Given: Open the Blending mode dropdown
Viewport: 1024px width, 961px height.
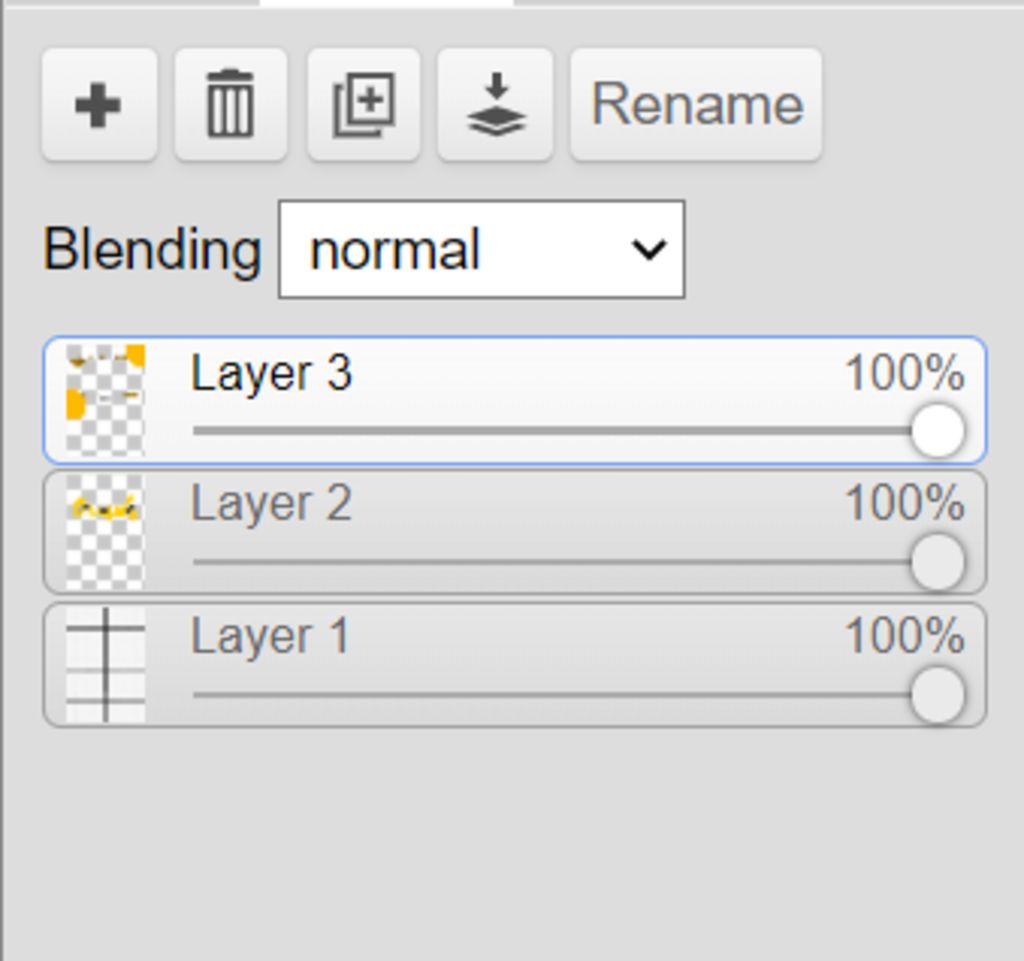Looking at the screenshot, I should click(482, 249).
